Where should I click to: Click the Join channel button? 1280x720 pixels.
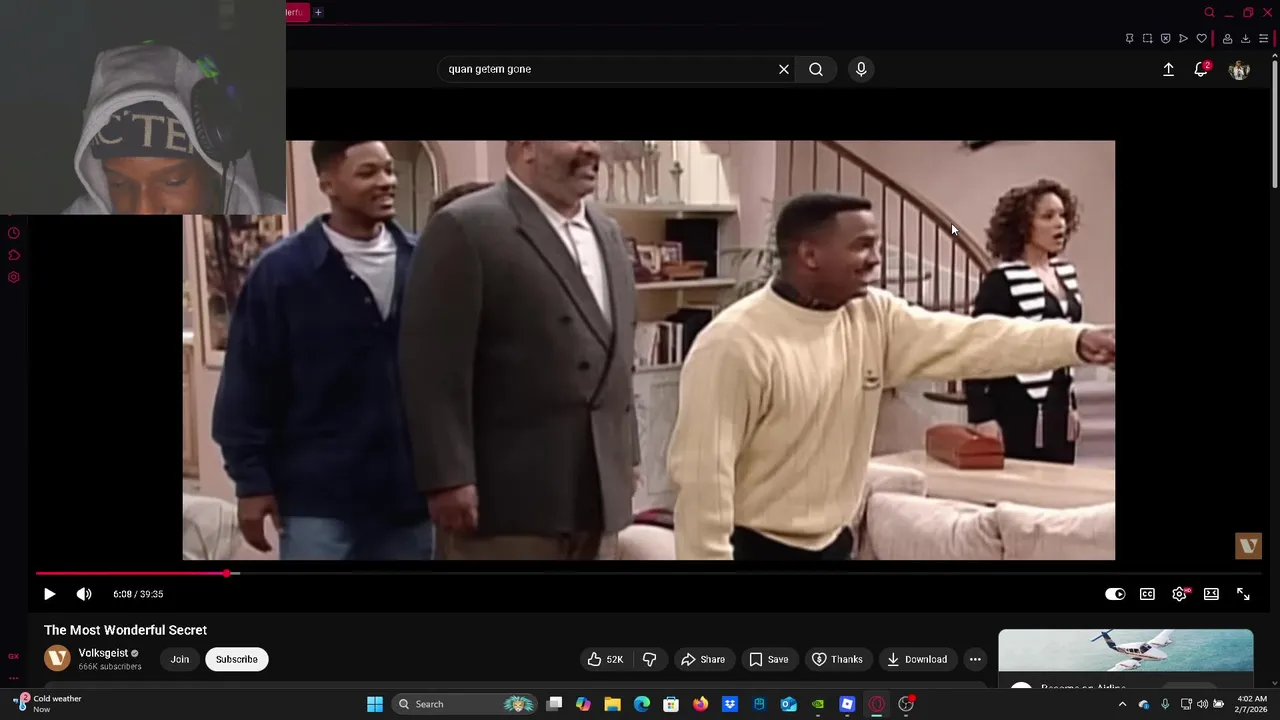coord(180,659)
